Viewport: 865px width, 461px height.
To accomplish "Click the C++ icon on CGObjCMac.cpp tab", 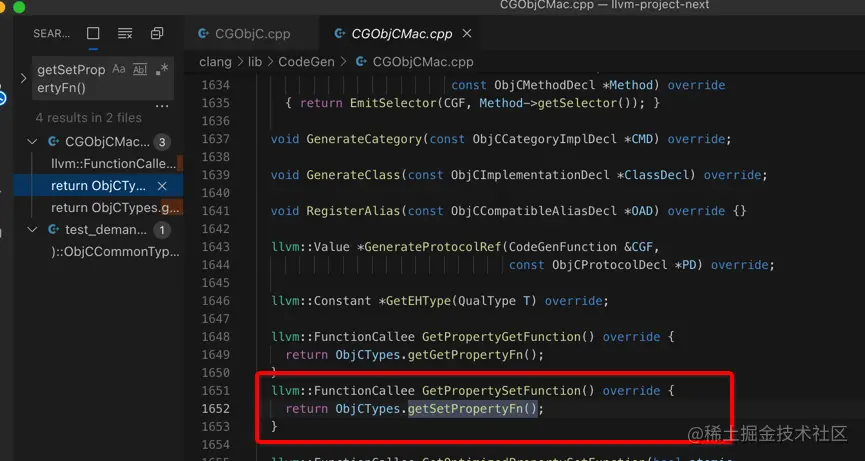I will pyautogui.click(x=340, y=34).
